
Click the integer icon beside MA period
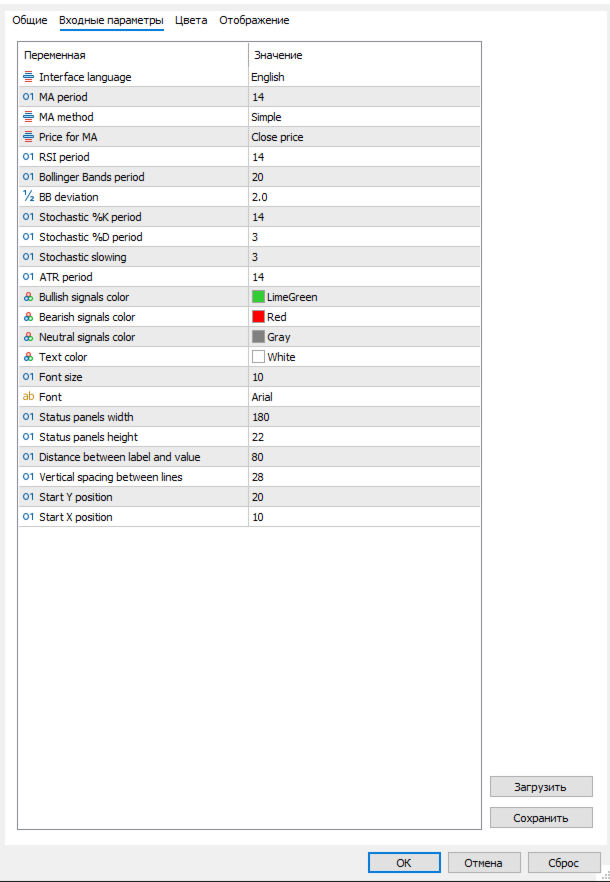pyautogui.click(x=28, y=97)
